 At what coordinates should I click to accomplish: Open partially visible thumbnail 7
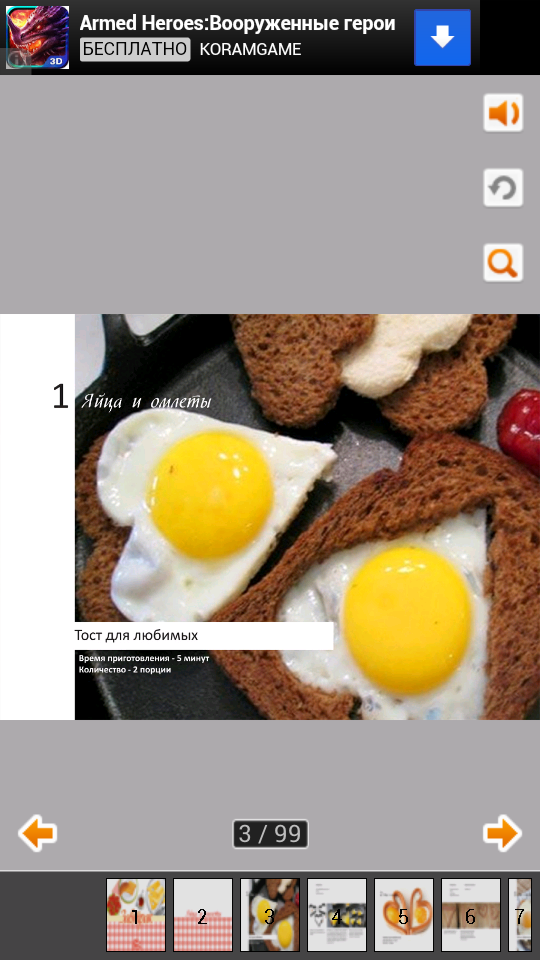(520, 915)
